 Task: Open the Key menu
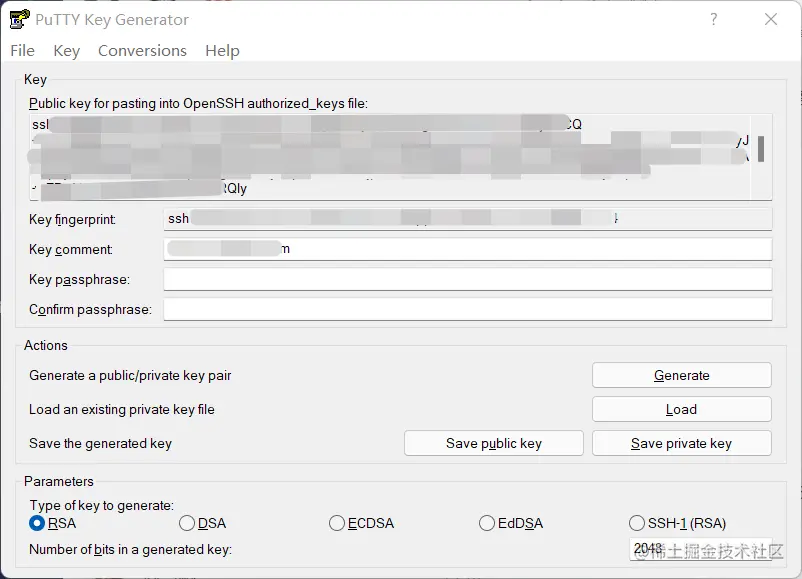coord(66,51)
